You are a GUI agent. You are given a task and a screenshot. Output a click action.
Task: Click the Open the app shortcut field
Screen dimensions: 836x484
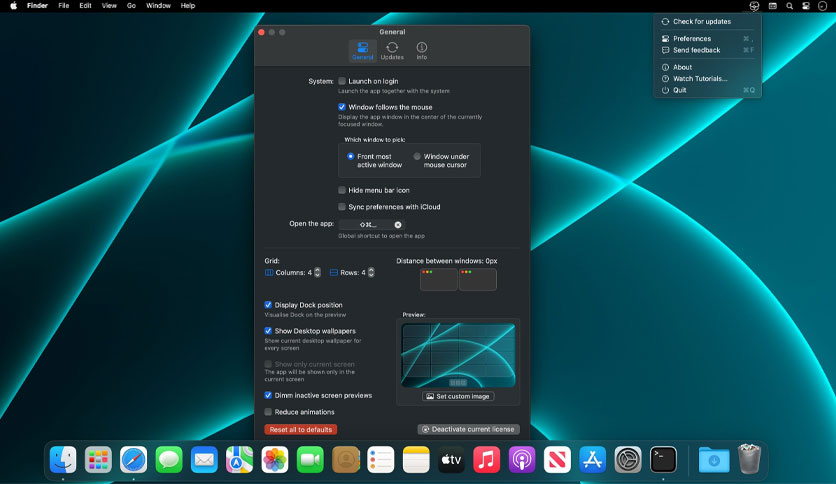[371, 224]
